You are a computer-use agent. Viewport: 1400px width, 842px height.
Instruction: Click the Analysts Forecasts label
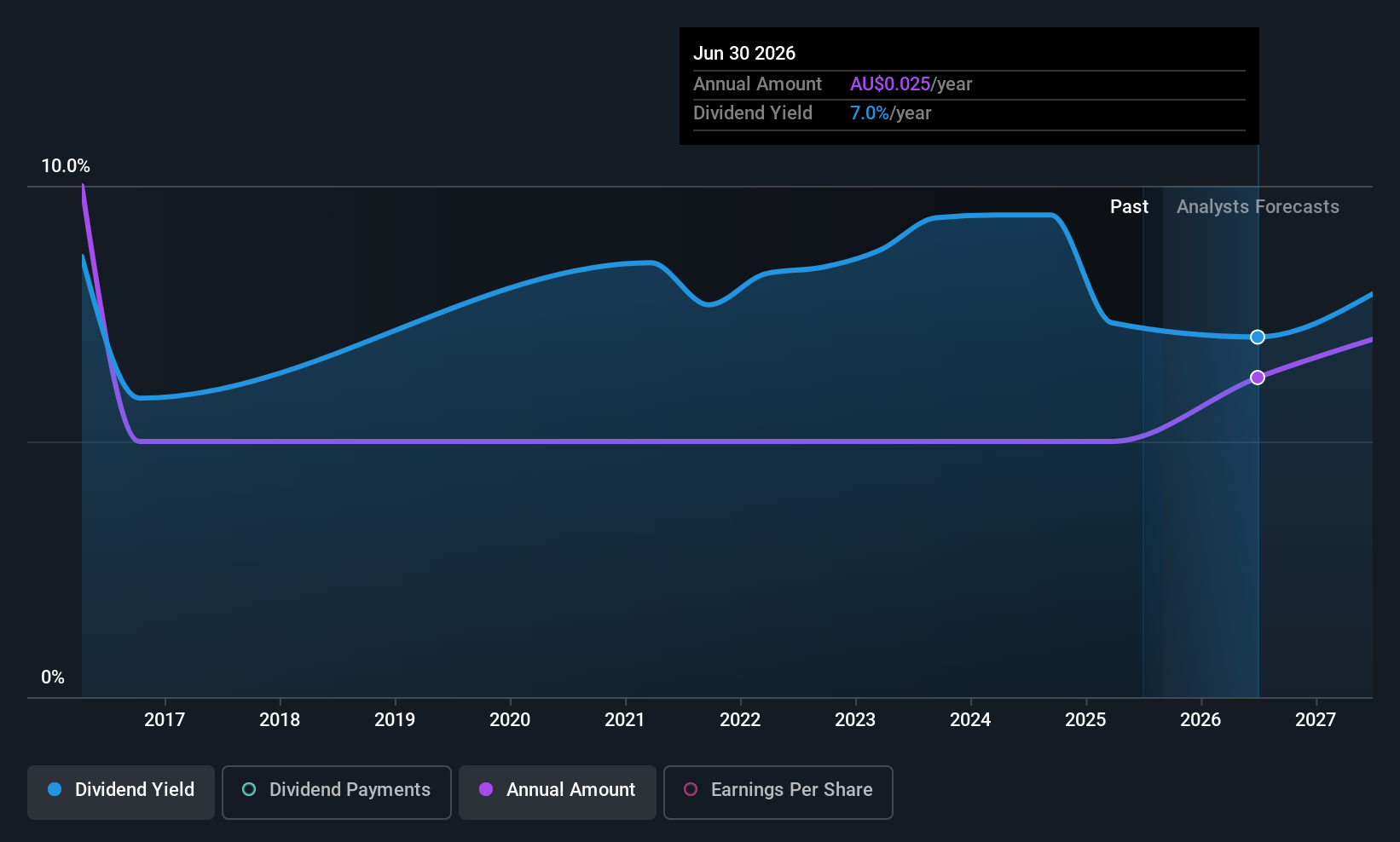[1258, 207]
